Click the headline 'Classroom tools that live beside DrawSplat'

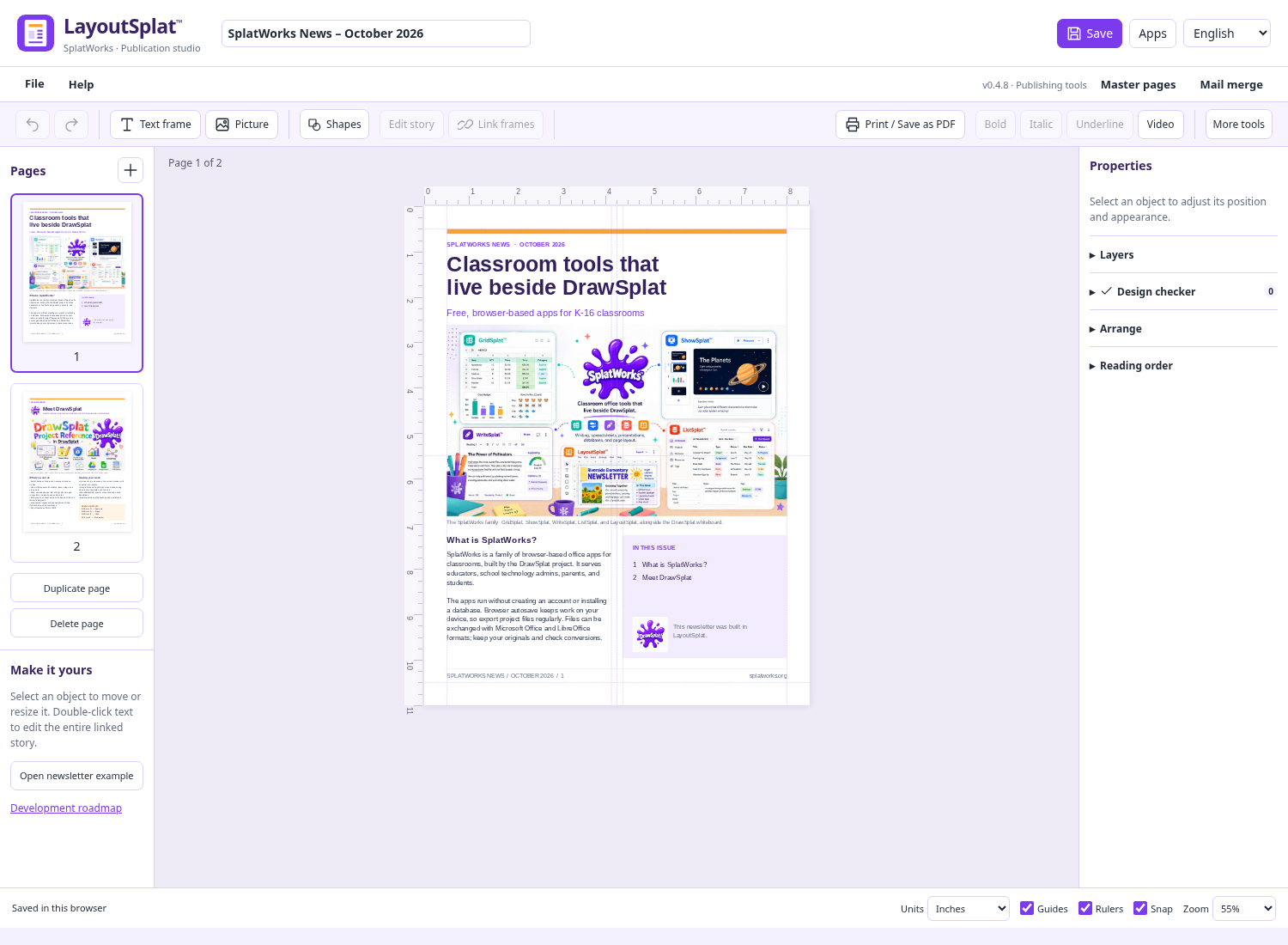coord(556,276)
